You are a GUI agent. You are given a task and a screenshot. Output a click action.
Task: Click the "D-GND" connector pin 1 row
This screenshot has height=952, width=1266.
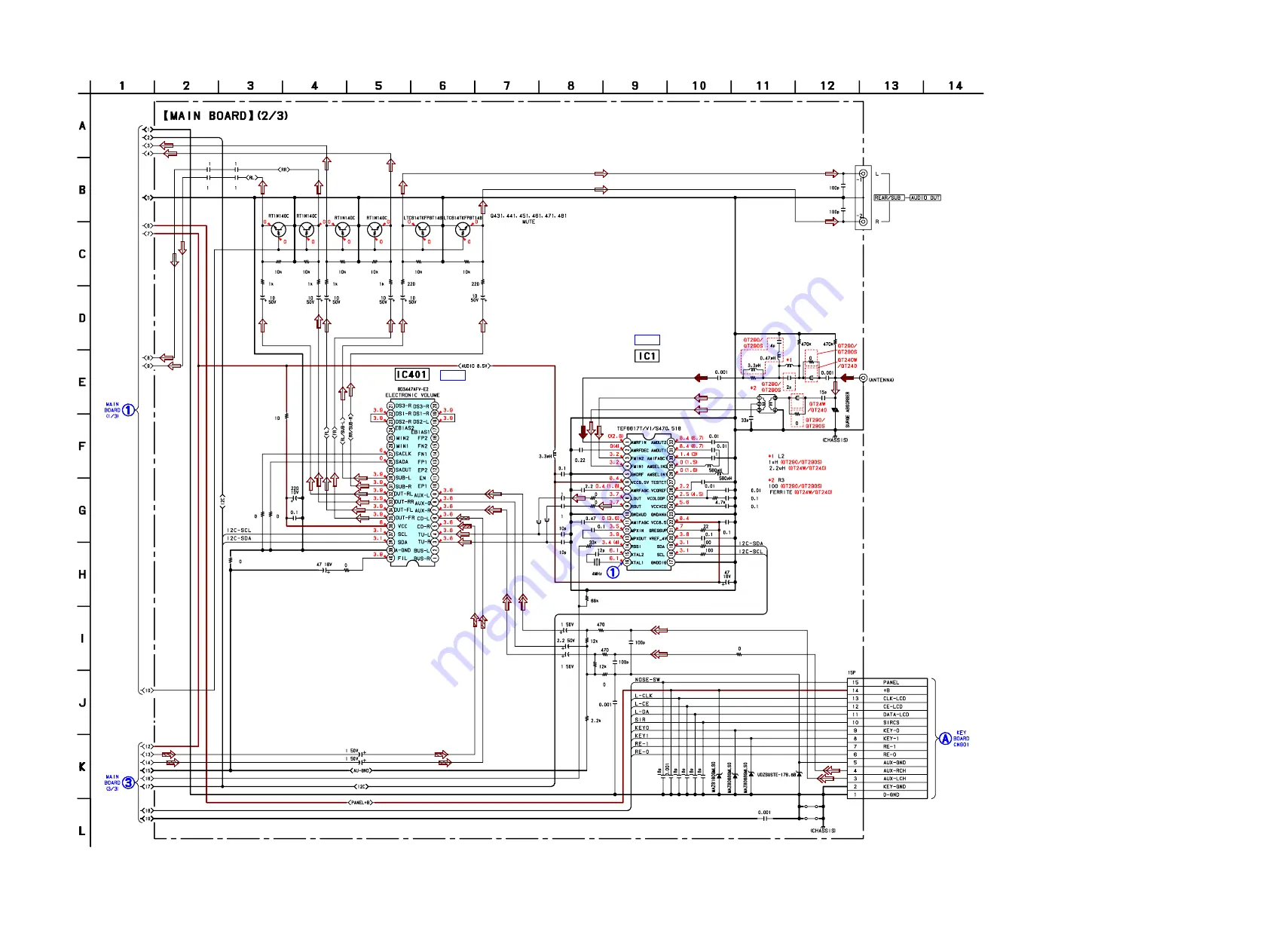[887, 794]
